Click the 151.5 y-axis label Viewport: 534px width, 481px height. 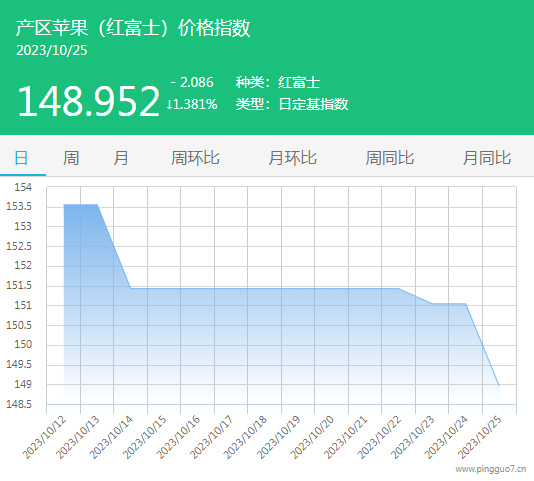coord(19,285)
